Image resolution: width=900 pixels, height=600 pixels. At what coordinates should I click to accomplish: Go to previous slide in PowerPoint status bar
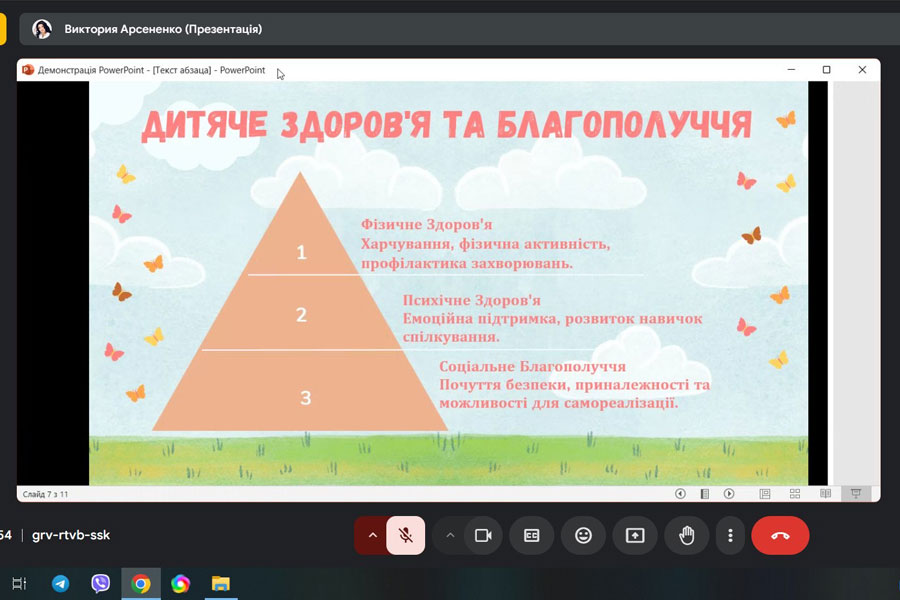coord(680,494)
